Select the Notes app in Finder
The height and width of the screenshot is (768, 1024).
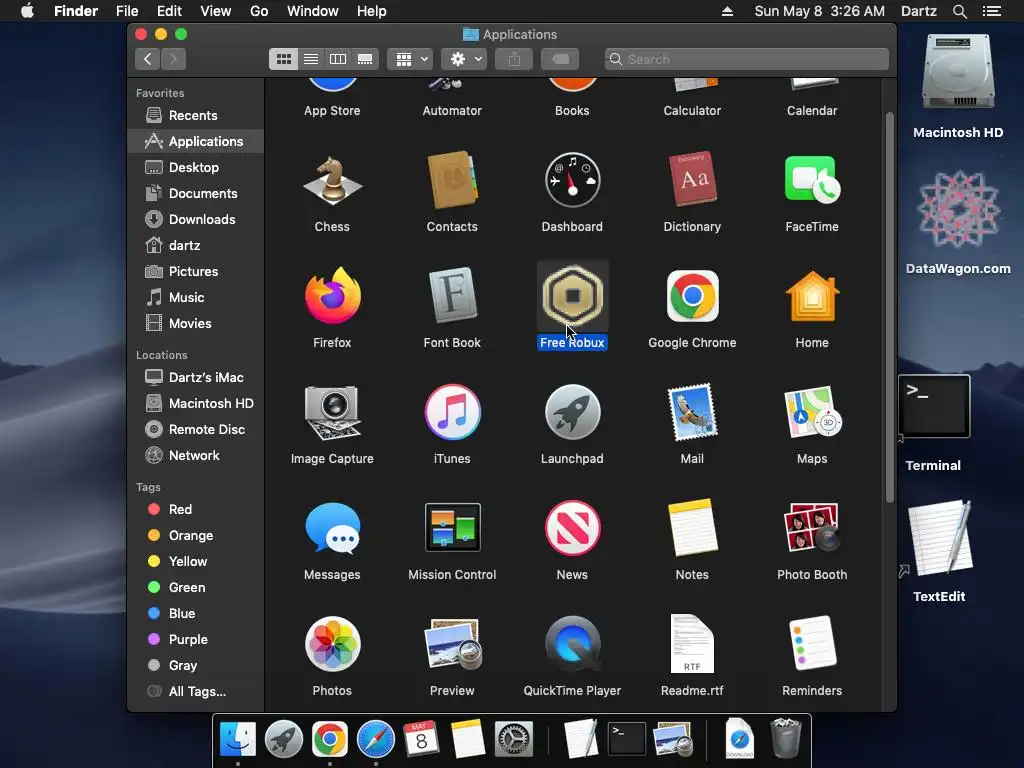coord(692,528)
